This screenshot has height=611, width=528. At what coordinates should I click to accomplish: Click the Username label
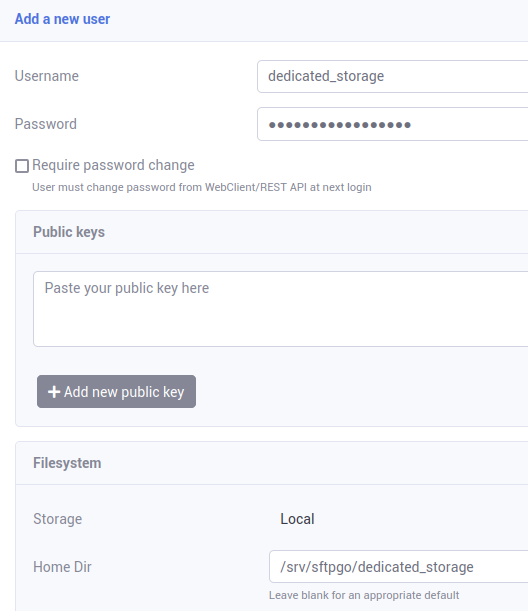tap(47, 76)
